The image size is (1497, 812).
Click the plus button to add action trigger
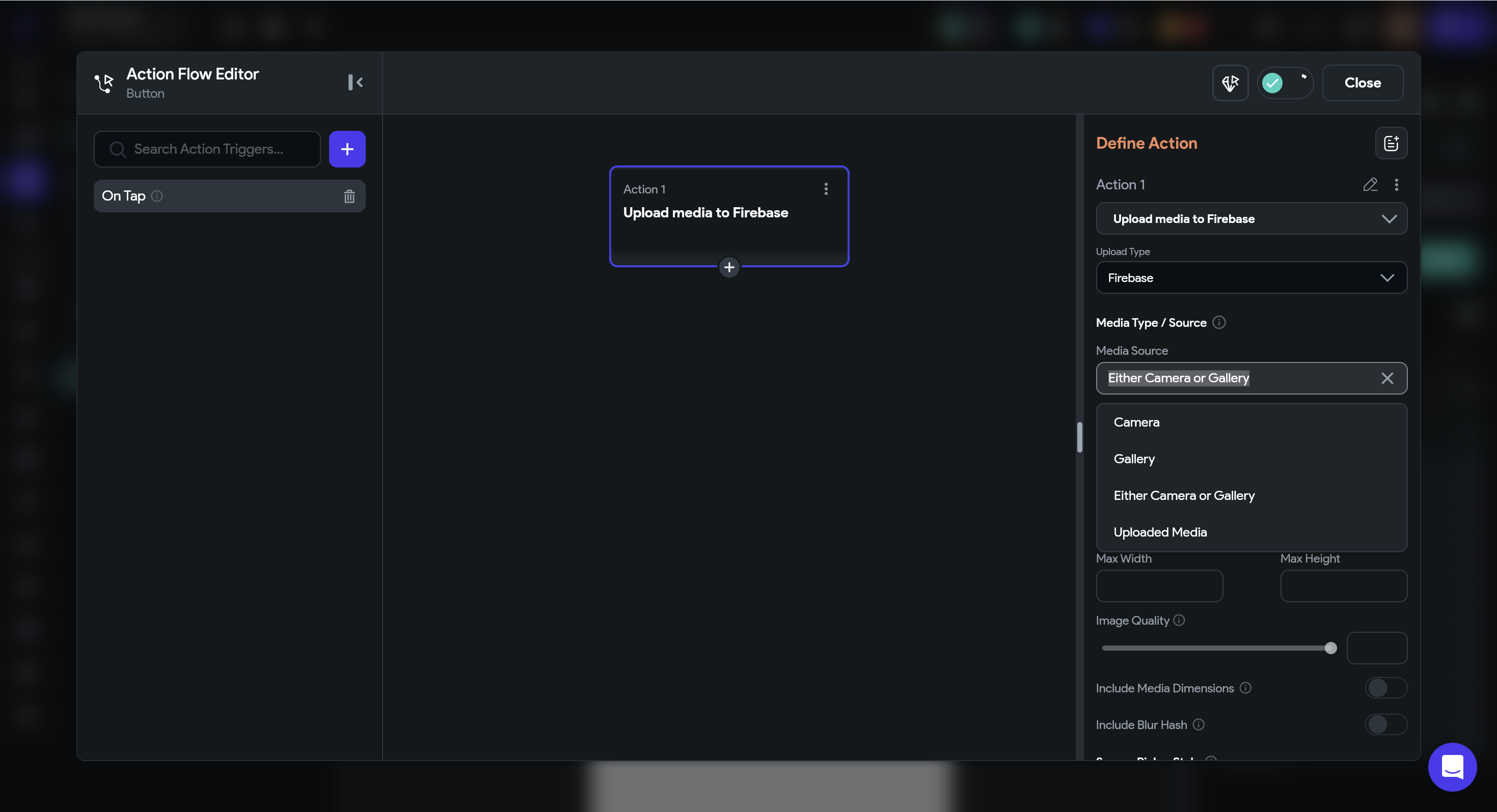[347, 149]
